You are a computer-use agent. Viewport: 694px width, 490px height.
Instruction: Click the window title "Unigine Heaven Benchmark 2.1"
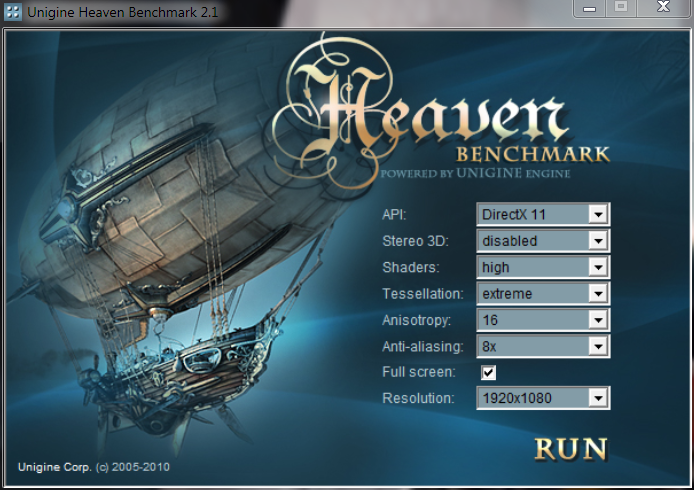tap(123, 12)
